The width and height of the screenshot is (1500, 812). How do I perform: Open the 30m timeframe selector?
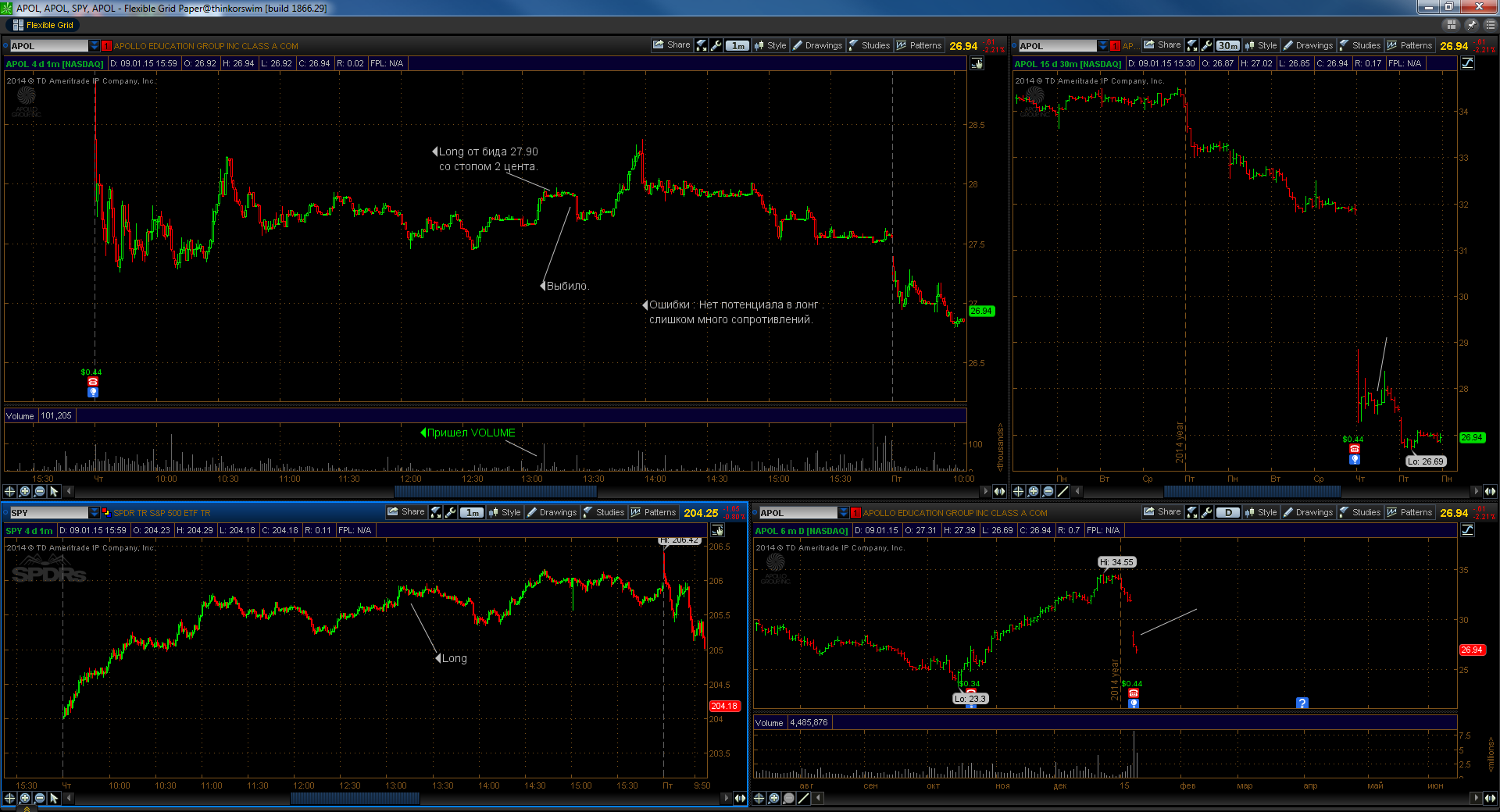1228,45
